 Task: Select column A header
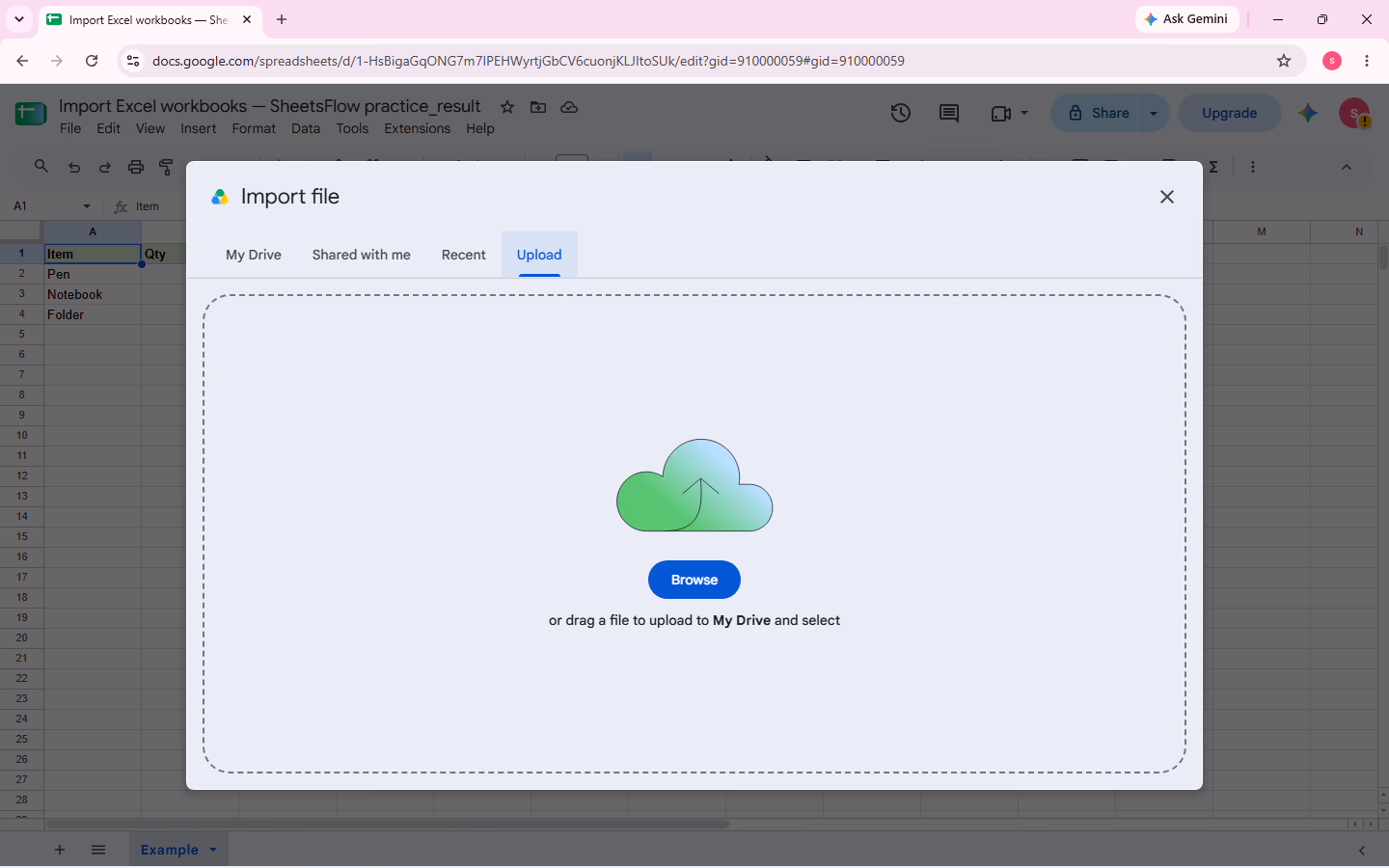tap(93, 231)
